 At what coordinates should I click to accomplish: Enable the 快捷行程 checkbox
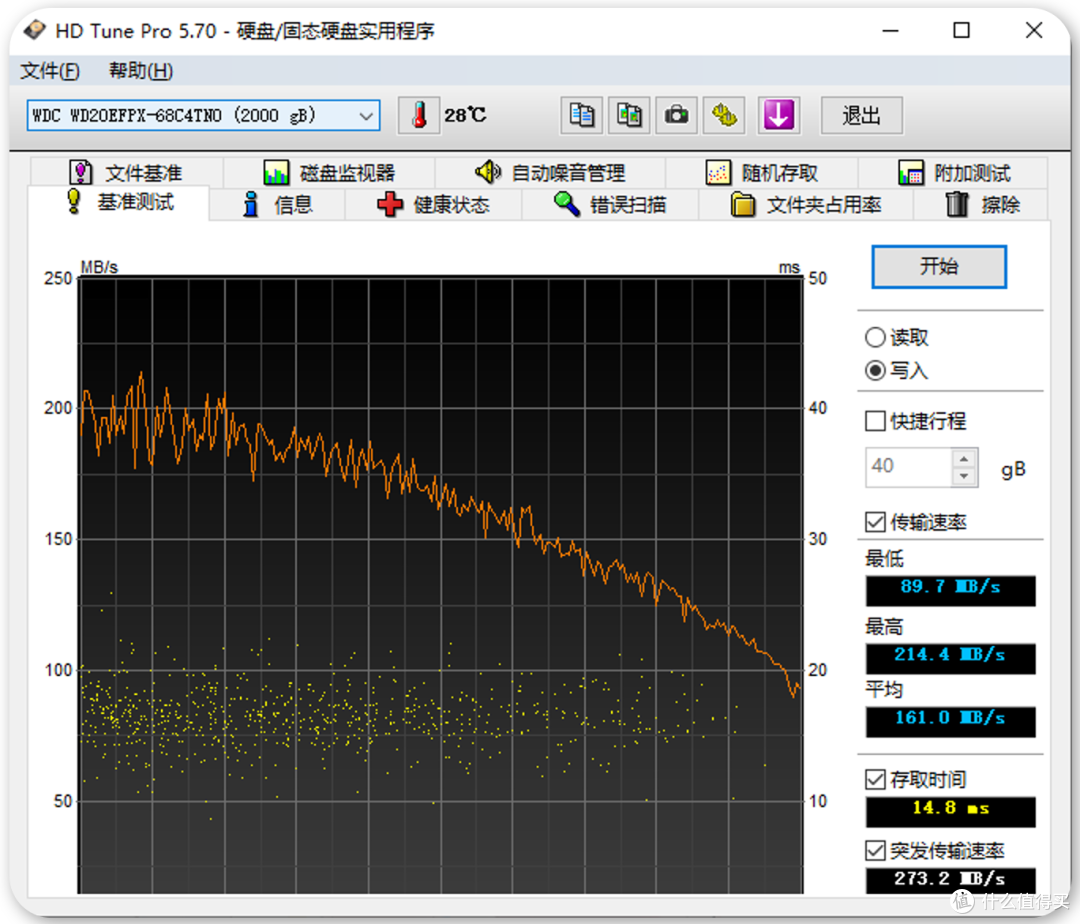click(875, 421)
